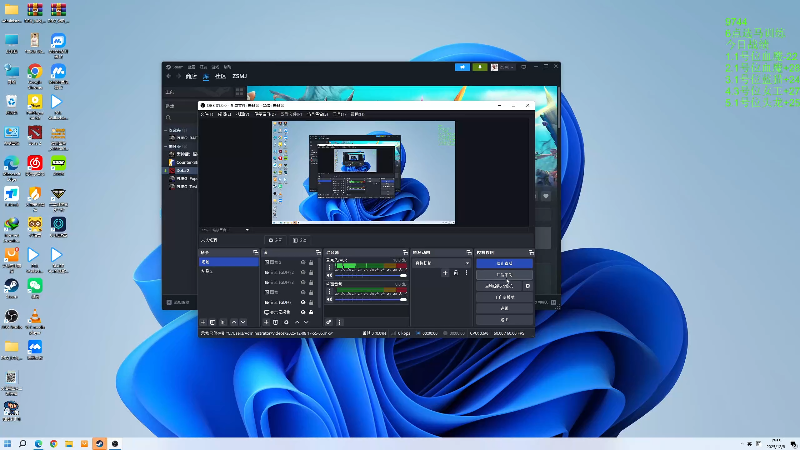This screenshot has height=450, width=800.
Task: Switch to the Community tab in Steam
Action: tap(220, 76)
